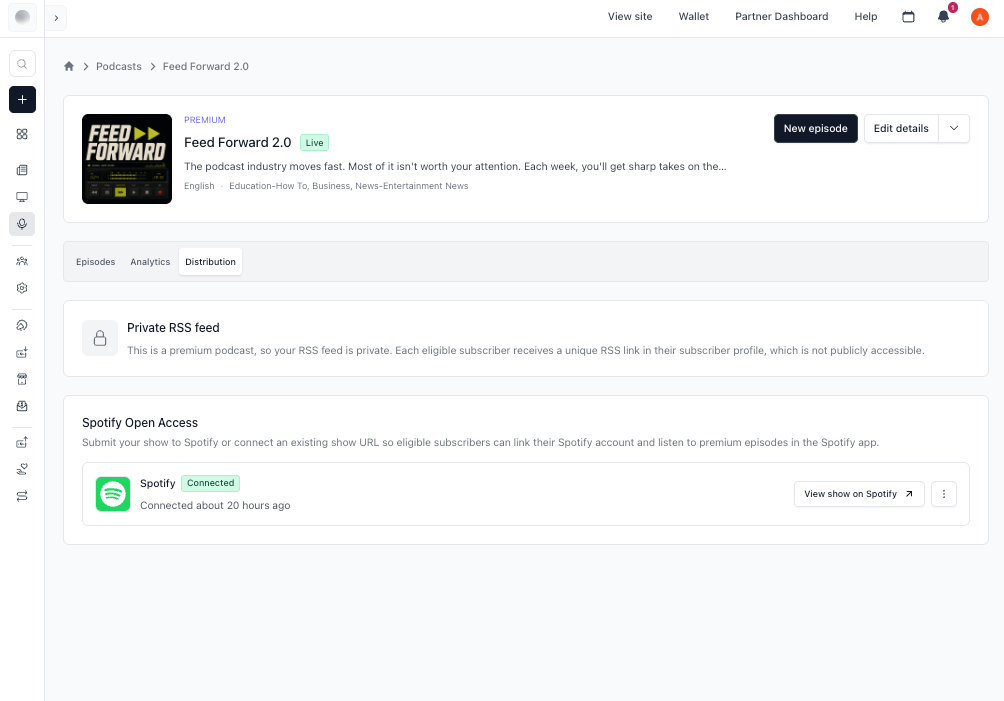
Task: Click the green Live status badge
Action: click(x=314, y=143)
